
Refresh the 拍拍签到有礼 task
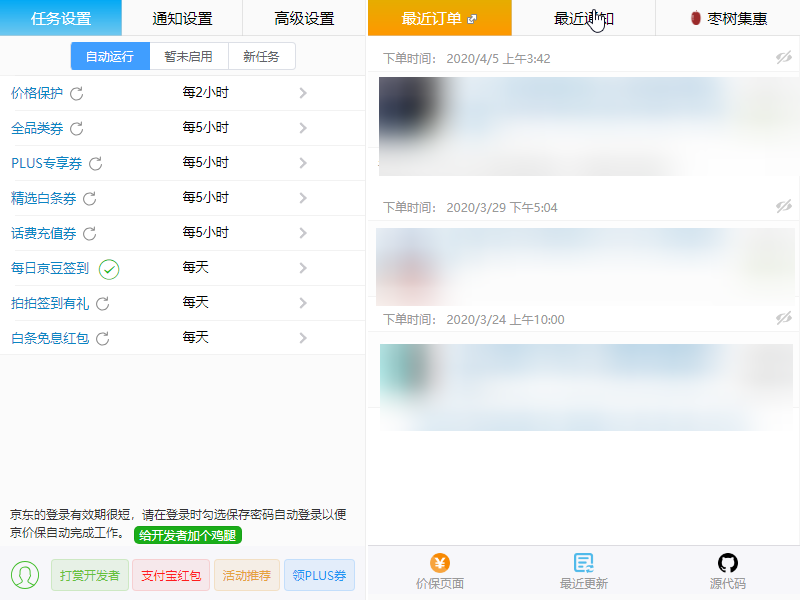[x=103, y=304]
